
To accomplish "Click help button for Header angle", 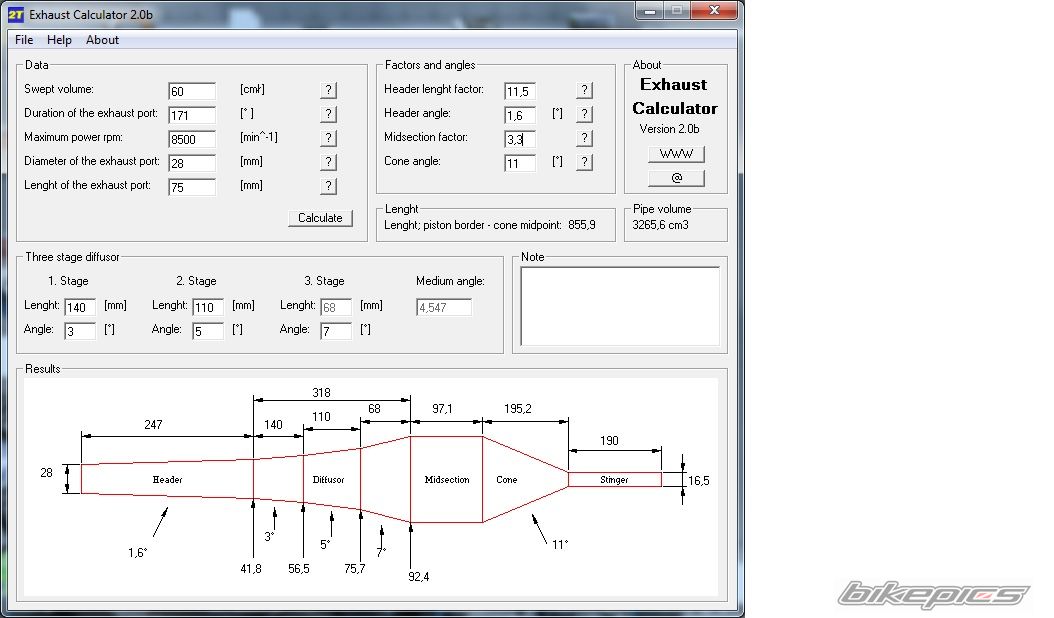I will (x=584, y=114).
